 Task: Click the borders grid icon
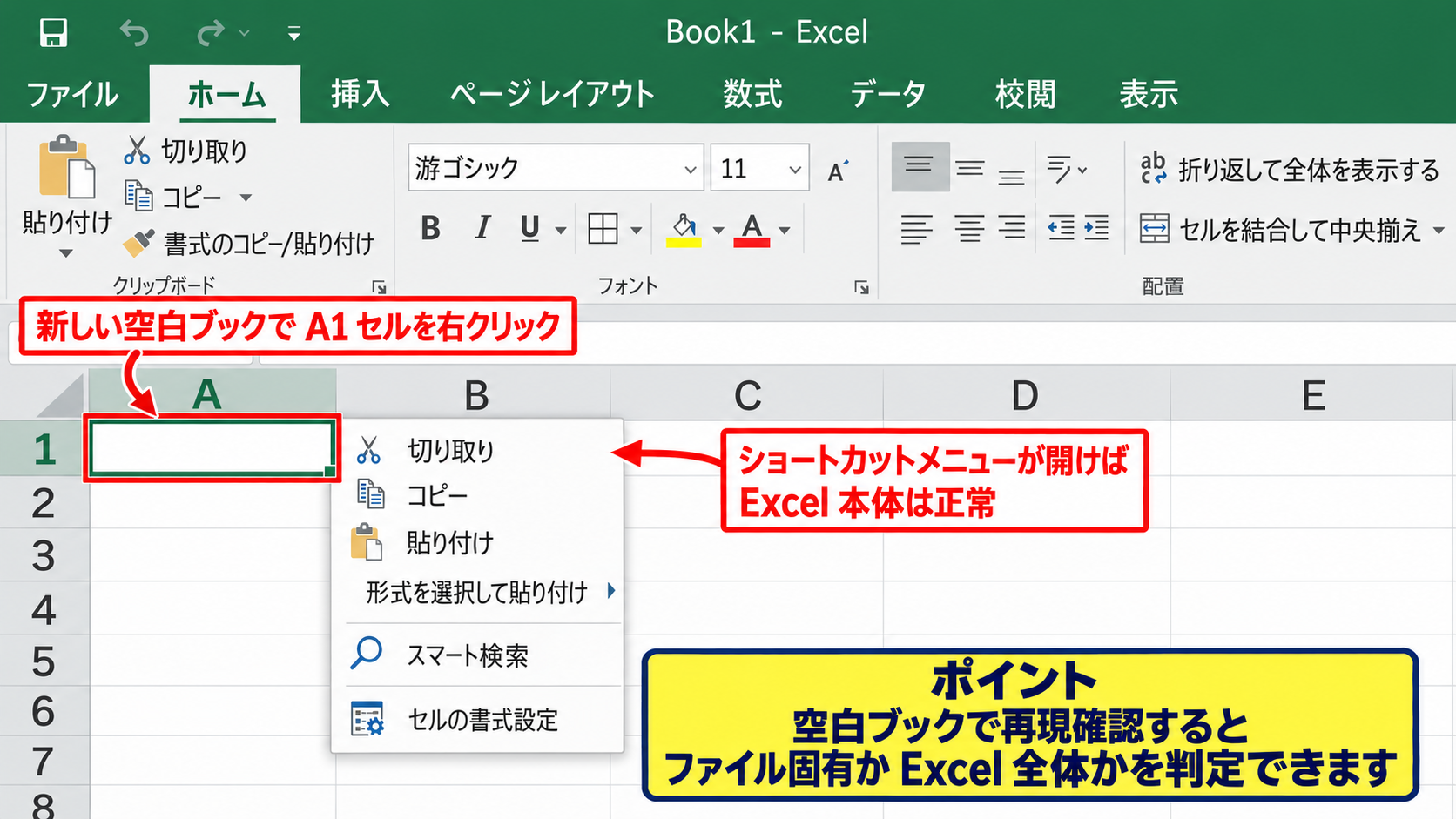(x=603, y=229)
